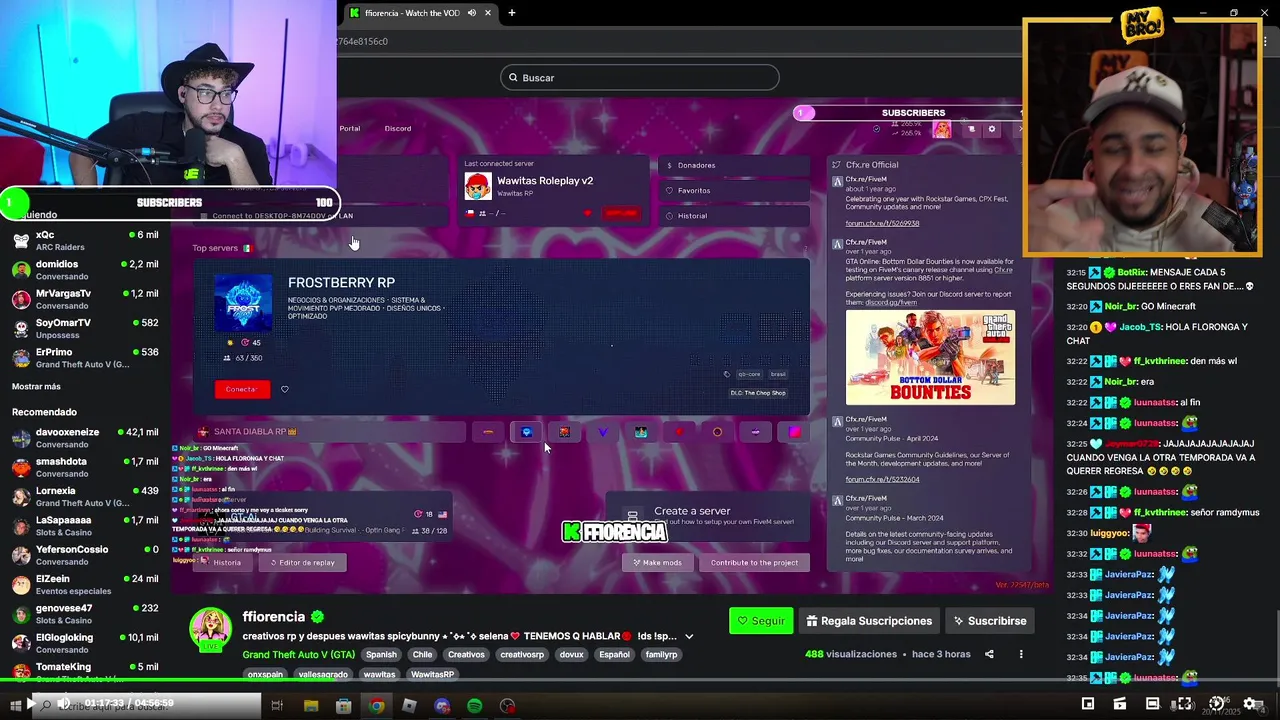This screenshot has width=1280, height=720.
Task: Play the VOD with the play button
Action: click(31, 704)
